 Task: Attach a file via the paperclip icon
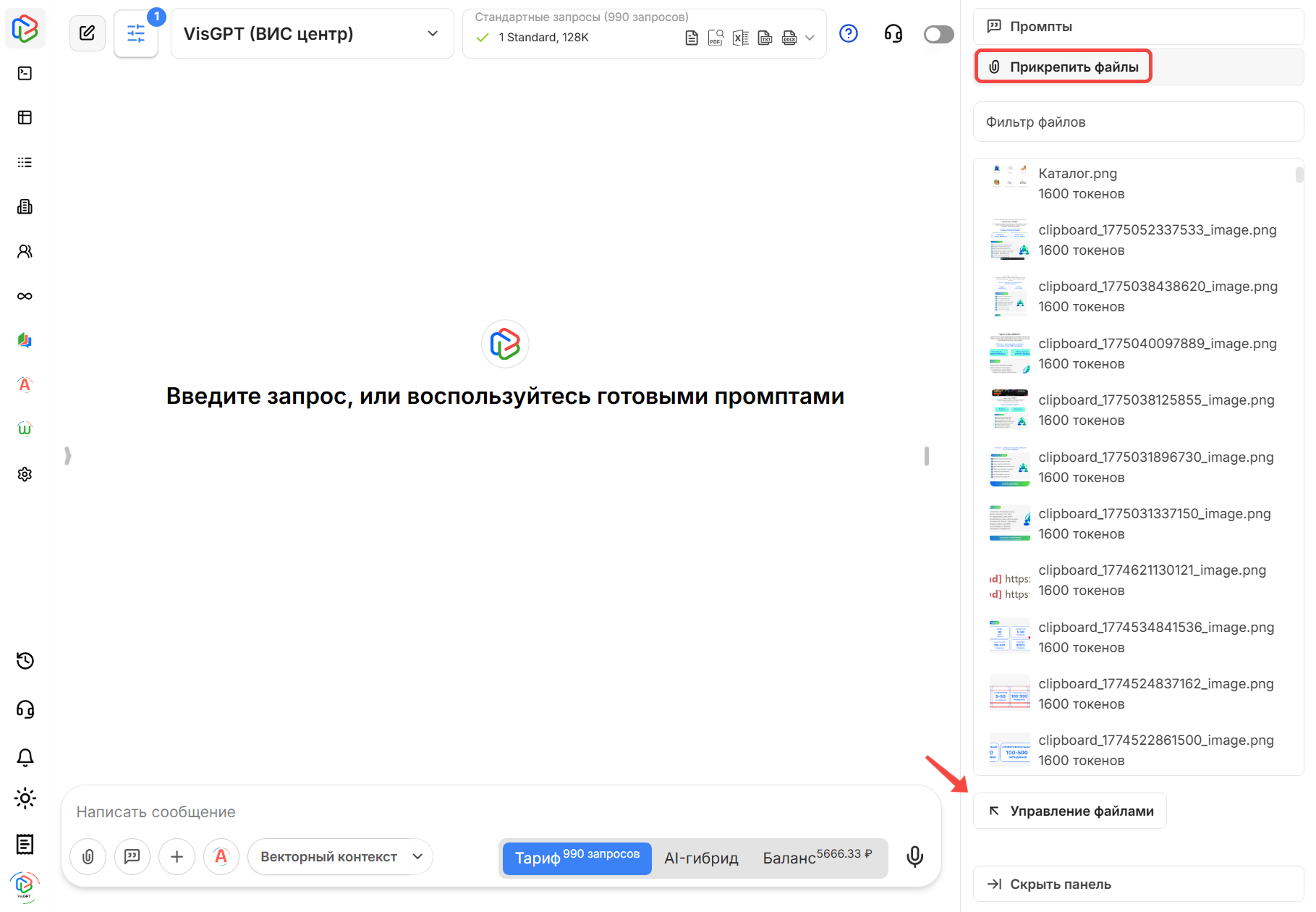point(88,856)
